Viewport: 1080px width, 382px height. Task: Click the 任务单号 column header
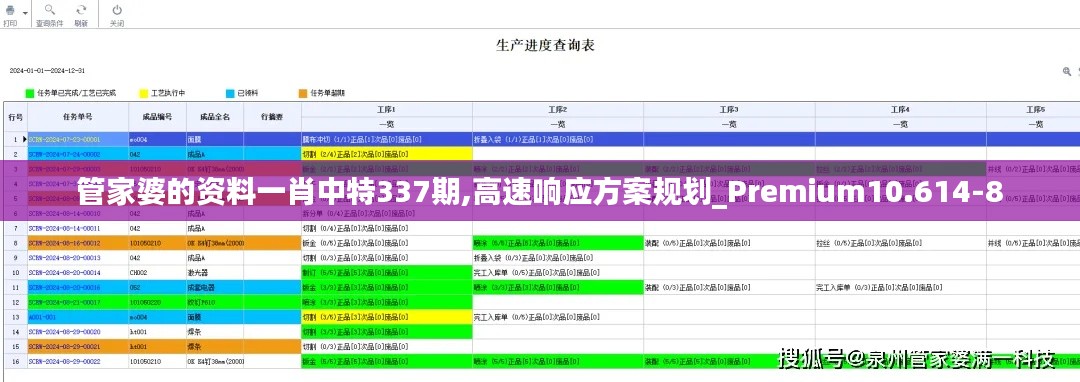tap(78, 117)
